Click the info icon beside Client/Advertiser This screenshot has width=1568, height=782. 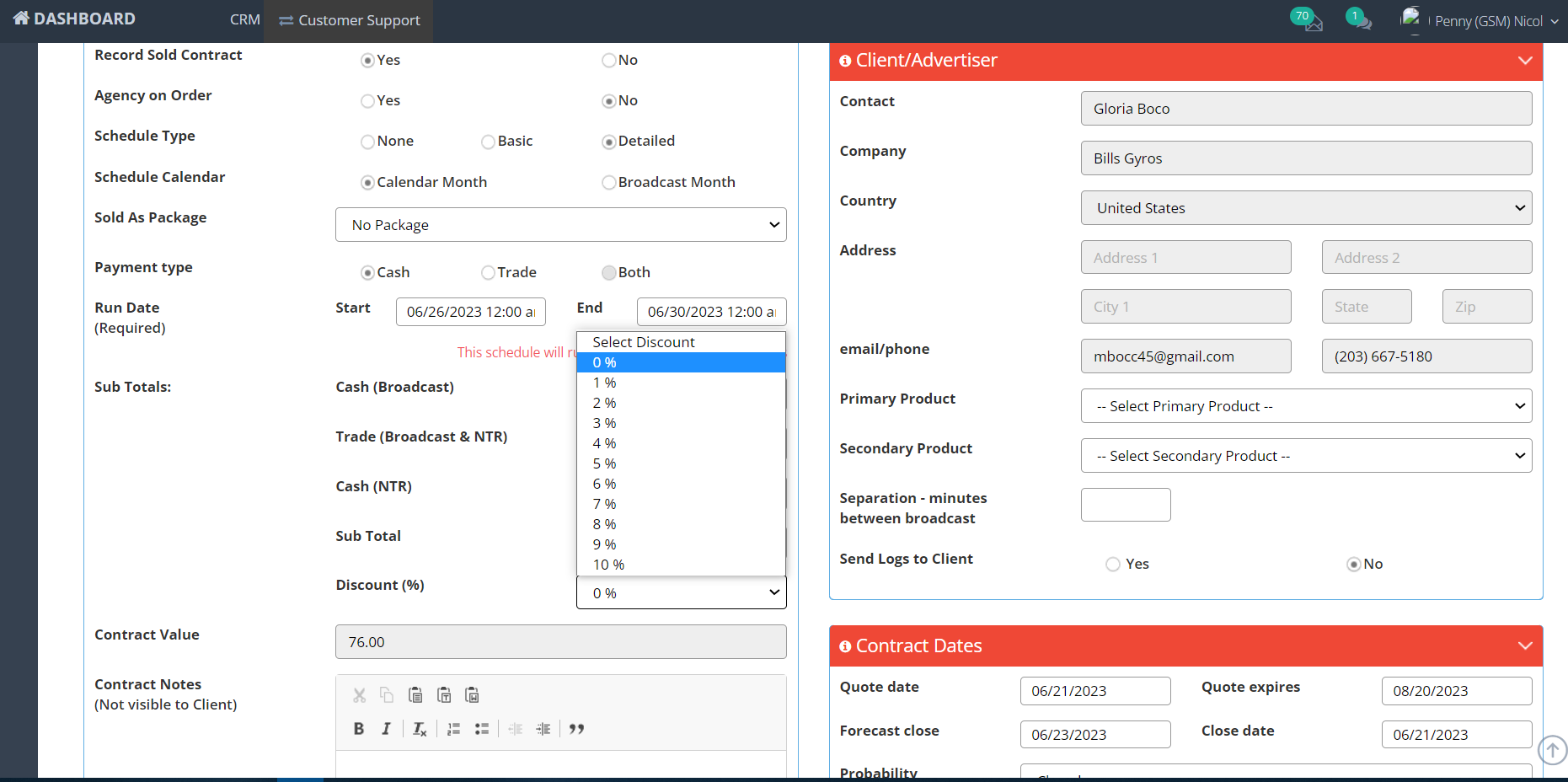click(x=845, y=61)
